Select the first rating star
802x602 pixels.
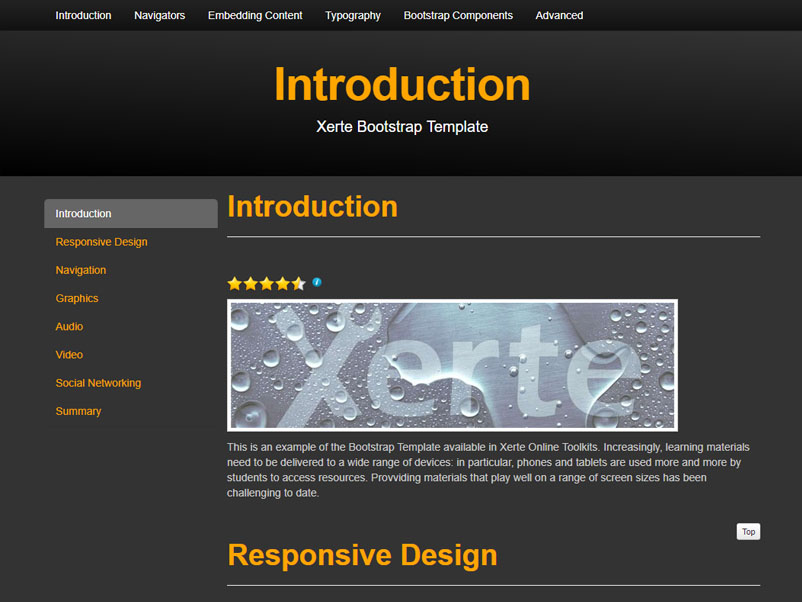click(x=235, y=283)
